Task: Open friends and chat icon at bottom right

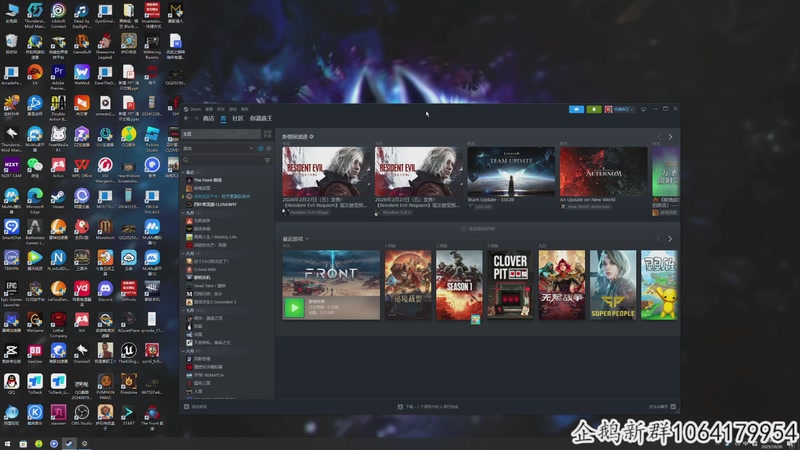Action: [673, 407]
